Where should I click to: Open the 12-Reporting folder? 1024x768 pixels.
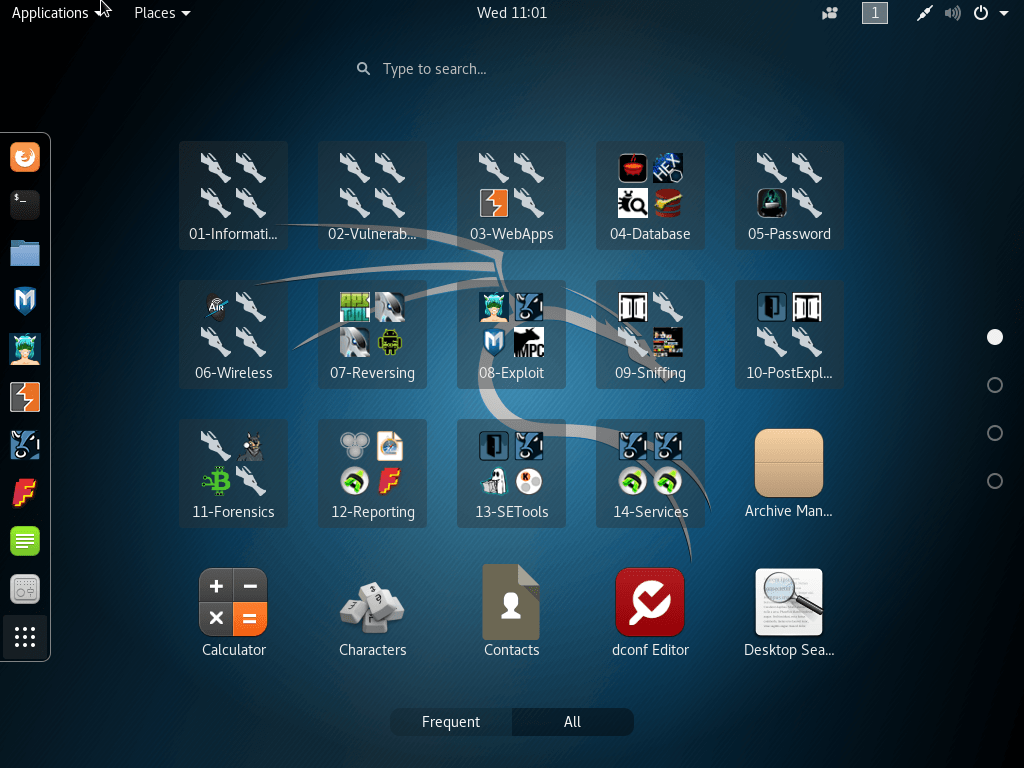click(x=372, y=473)
